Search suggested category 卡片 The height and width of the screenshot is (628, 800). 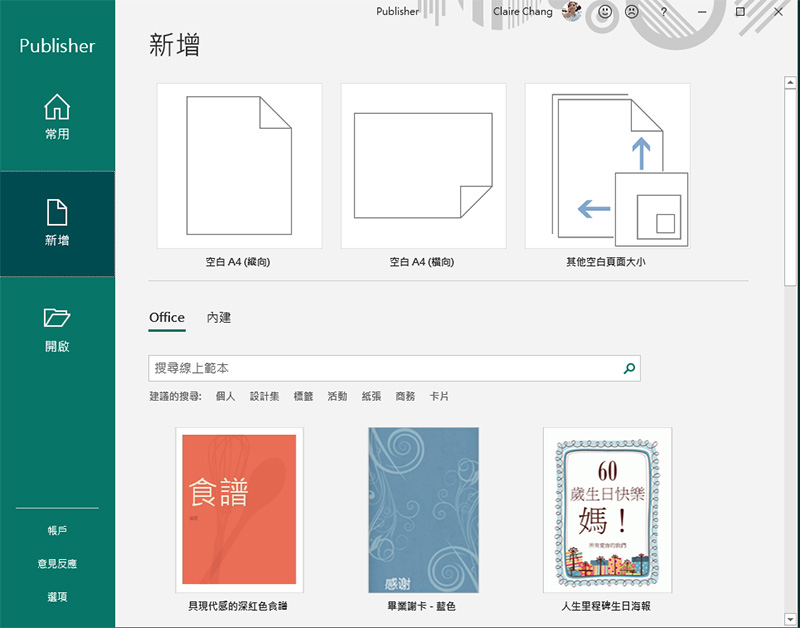click(x=439, y=396)
